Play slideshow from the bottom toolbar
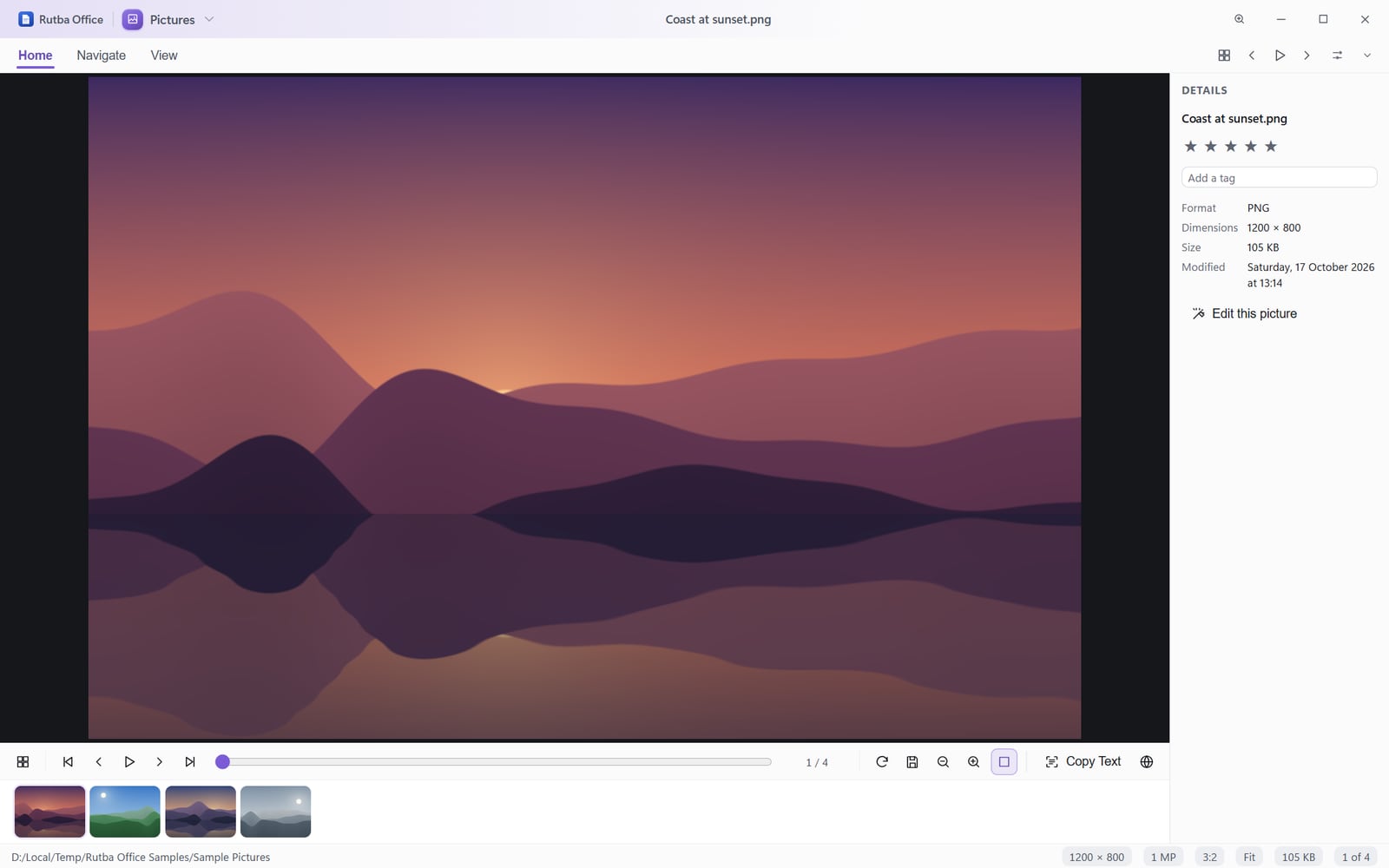1389x868 pixels. 129,762
